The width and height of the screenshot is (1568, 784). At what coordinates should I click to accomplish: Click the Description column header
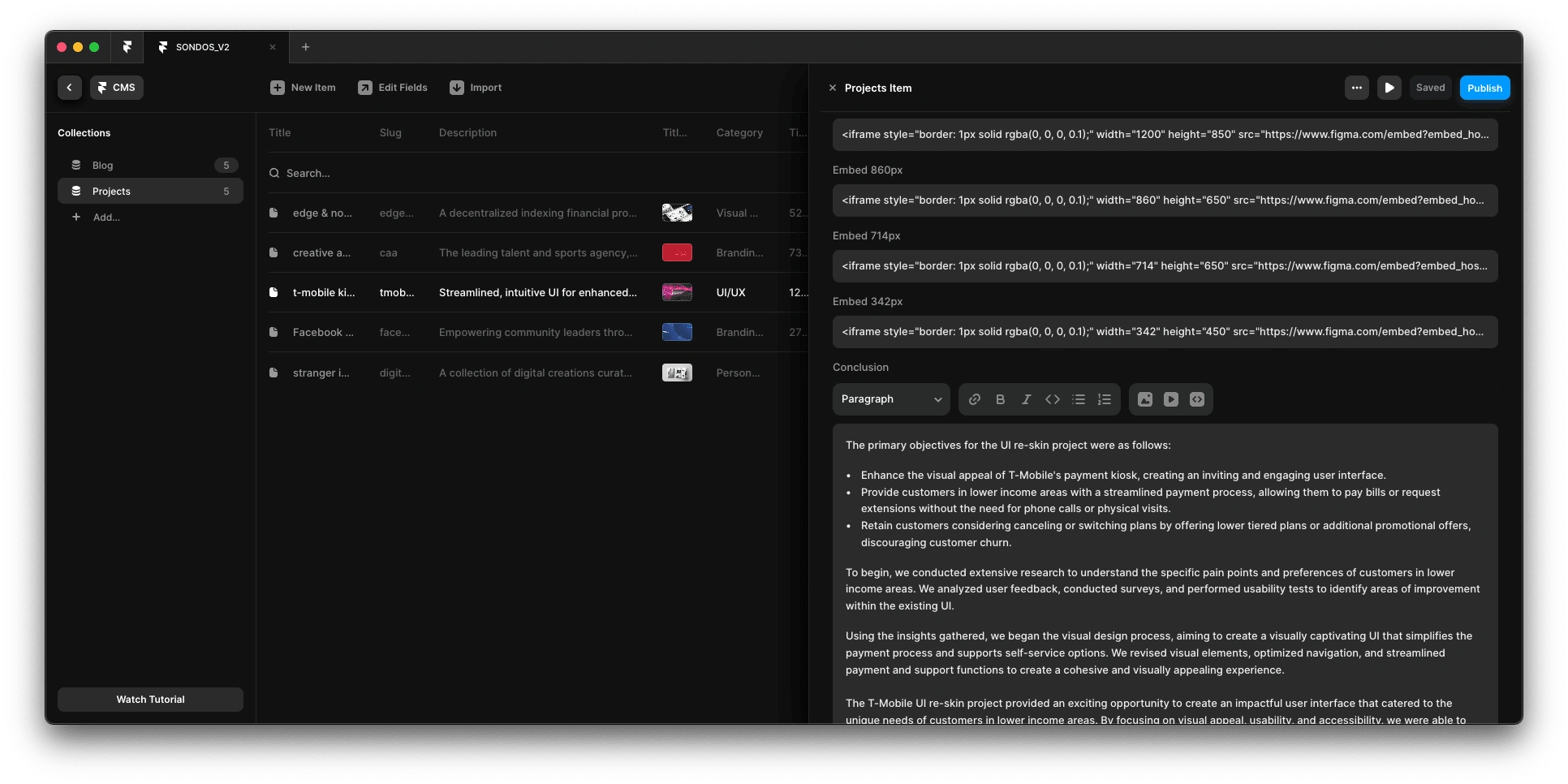click(x=467, y=132)
